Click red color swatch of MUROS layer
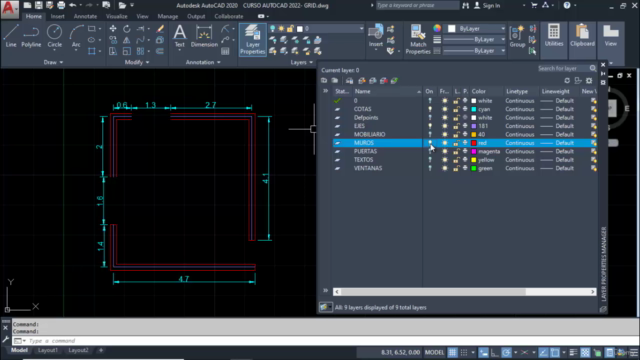Image resolution: width=640 pixels, height=360 pixels. tap(474, 143)
